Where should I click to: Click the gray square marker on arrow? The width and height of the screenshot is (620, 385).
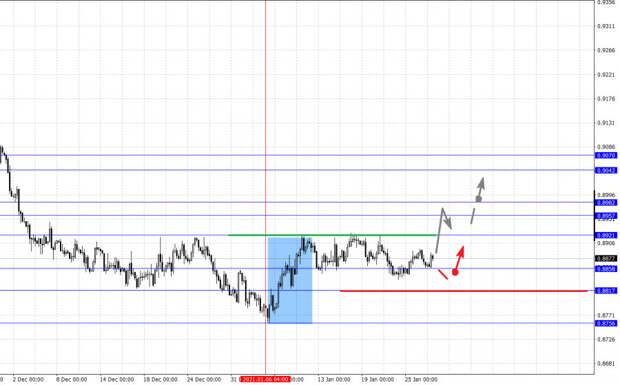(x=478, y=199)
